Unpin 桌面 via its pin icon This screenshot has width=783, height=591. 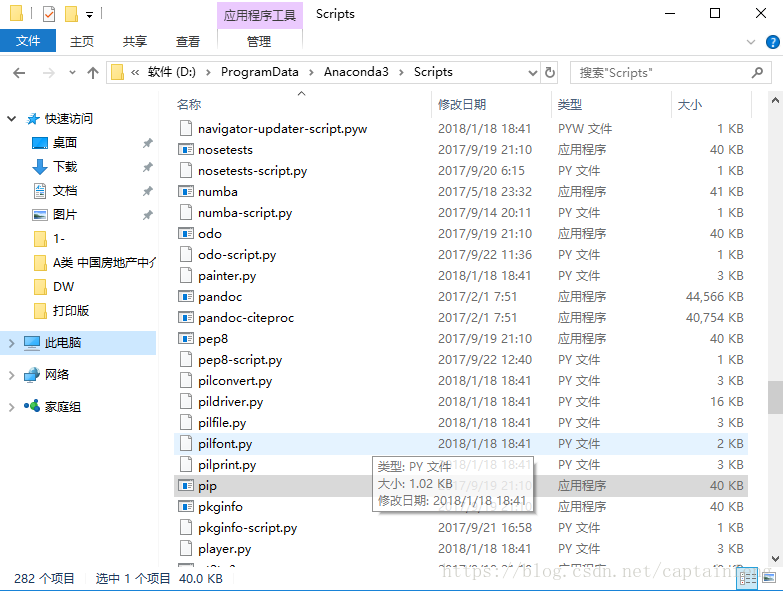pos(147,143)
